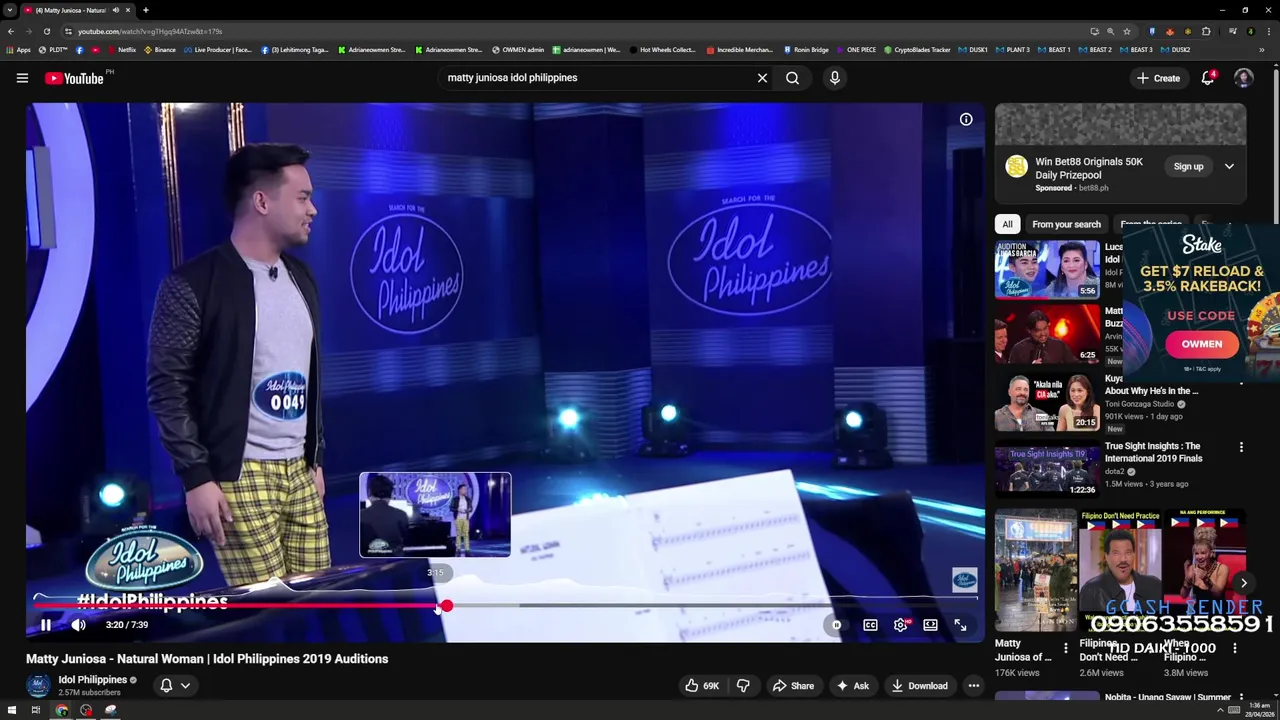Open True Sight Insights video title
Image resolution: width=1280 pixels, height=720 pixels.
[x=1153, y=452]
